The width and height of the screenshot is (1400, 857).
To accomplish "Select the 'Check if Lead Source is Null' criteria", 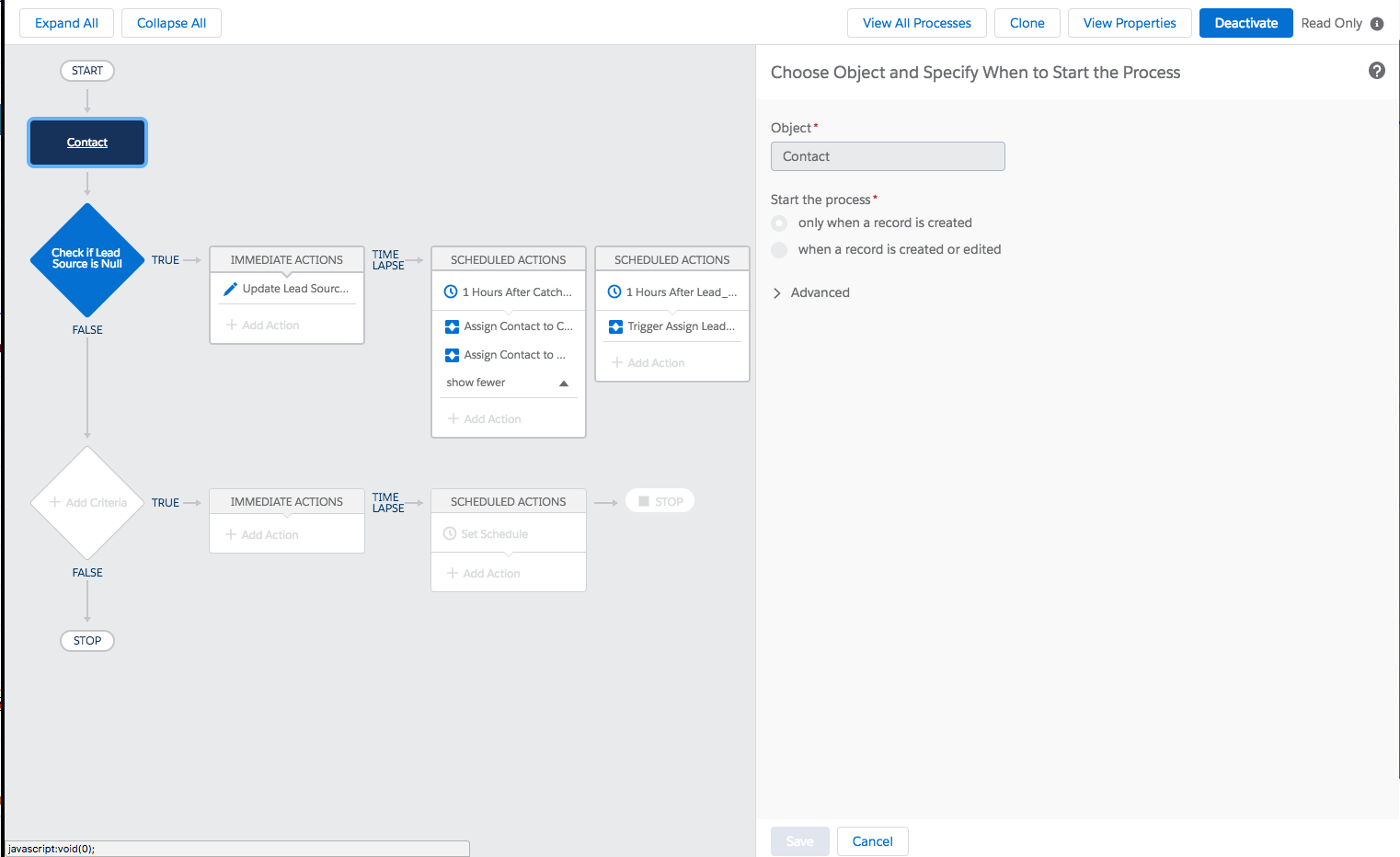I will 87,259.
